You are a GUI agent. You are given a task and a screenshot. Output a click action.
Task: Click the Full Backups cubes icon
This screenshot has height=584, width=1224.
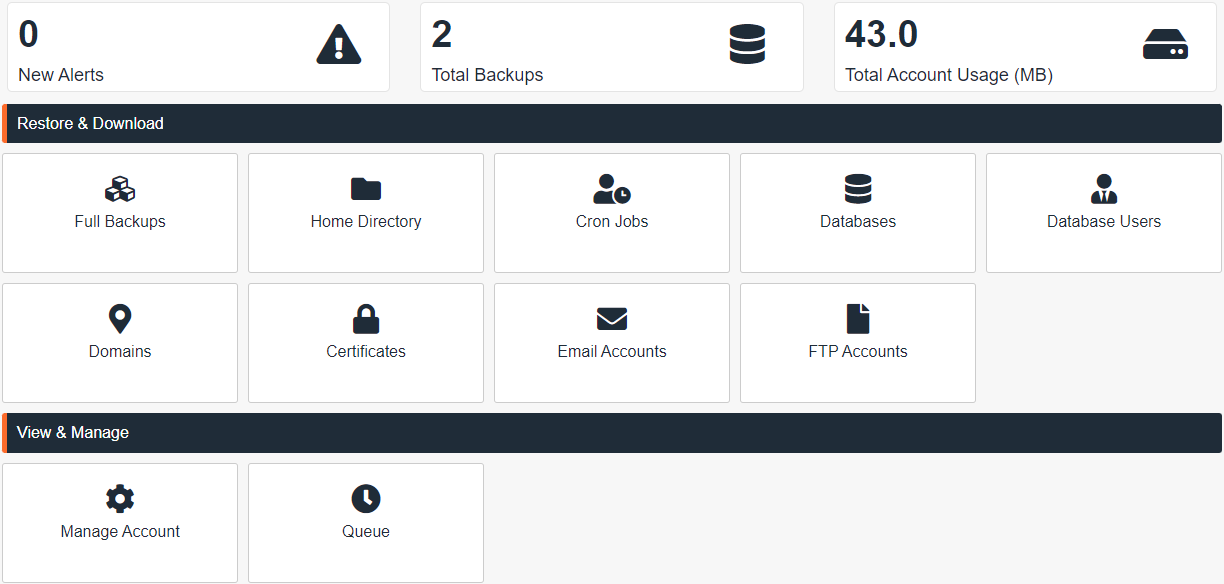point(120,189)
